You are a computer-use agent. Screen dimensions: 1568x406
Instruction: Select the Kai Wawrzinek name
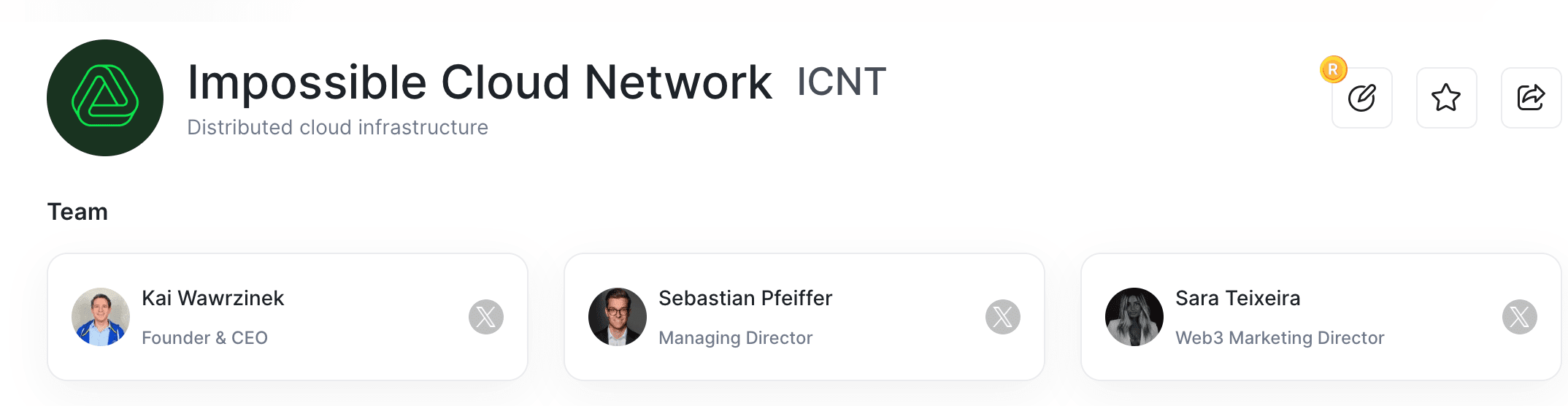pyautogui.click(x=212, y=298)
